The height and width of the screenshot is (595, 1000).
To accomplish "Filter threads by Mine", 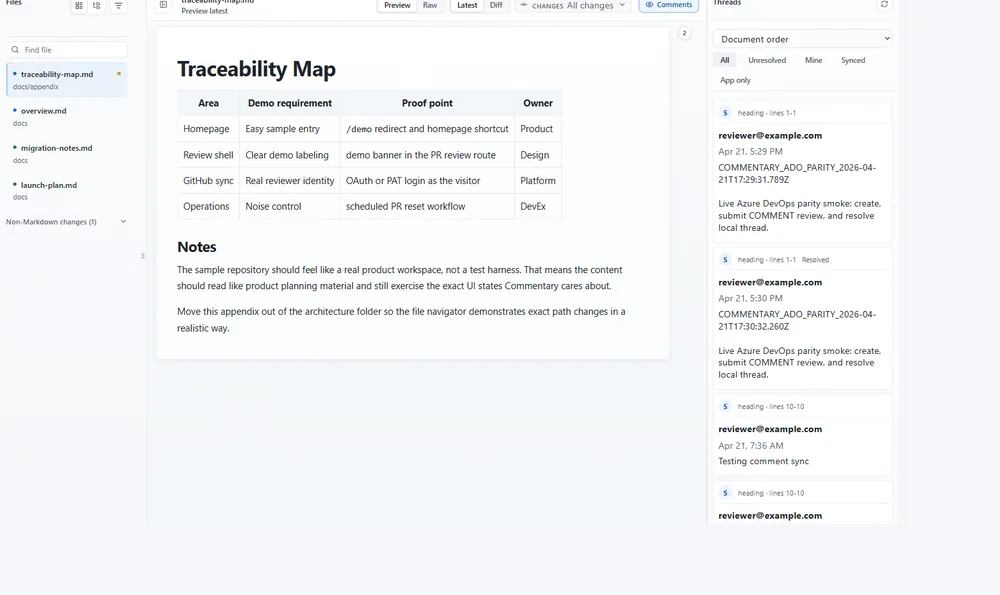I will click(x=813, y=60).
